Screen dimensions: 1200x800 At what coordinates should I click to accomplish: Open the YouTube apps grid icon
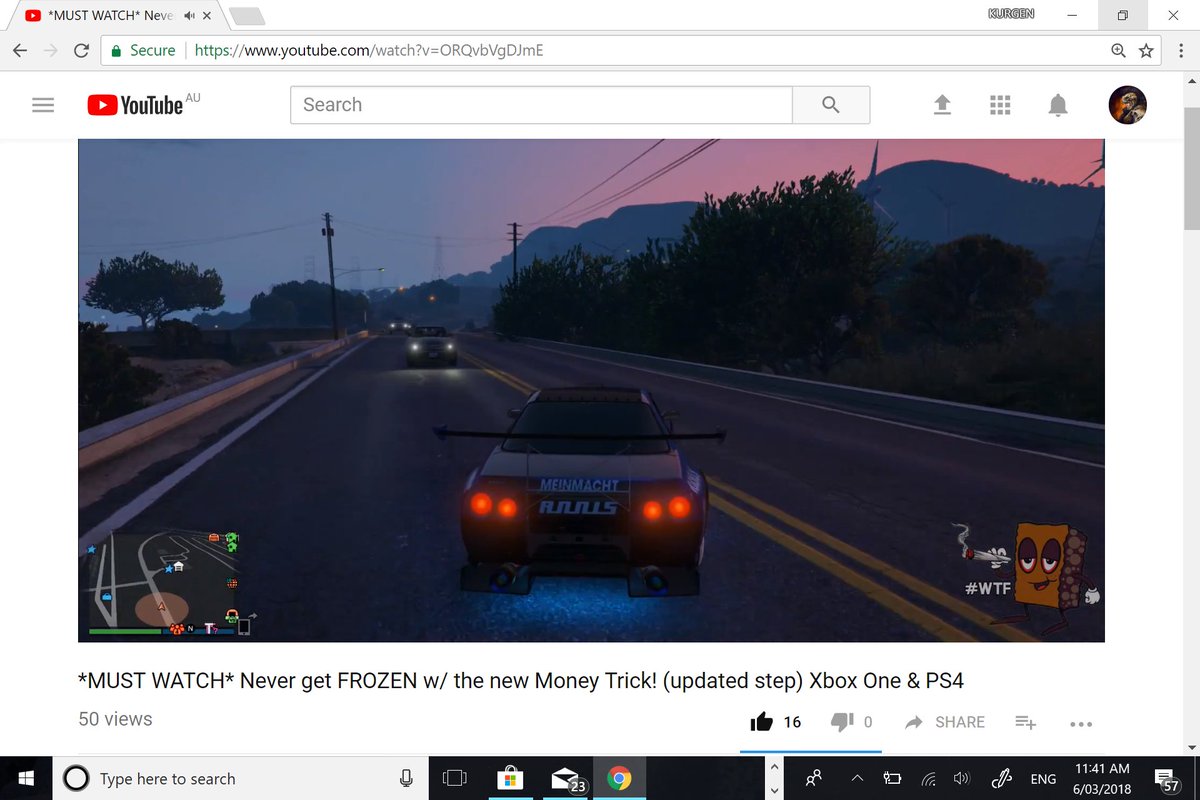pyautogui.click(x=1000, y=105)
